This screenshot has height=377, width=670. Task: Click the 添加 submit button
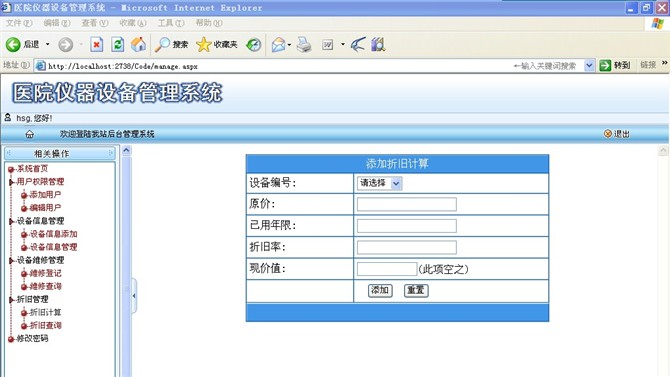[x=380, y=290]
